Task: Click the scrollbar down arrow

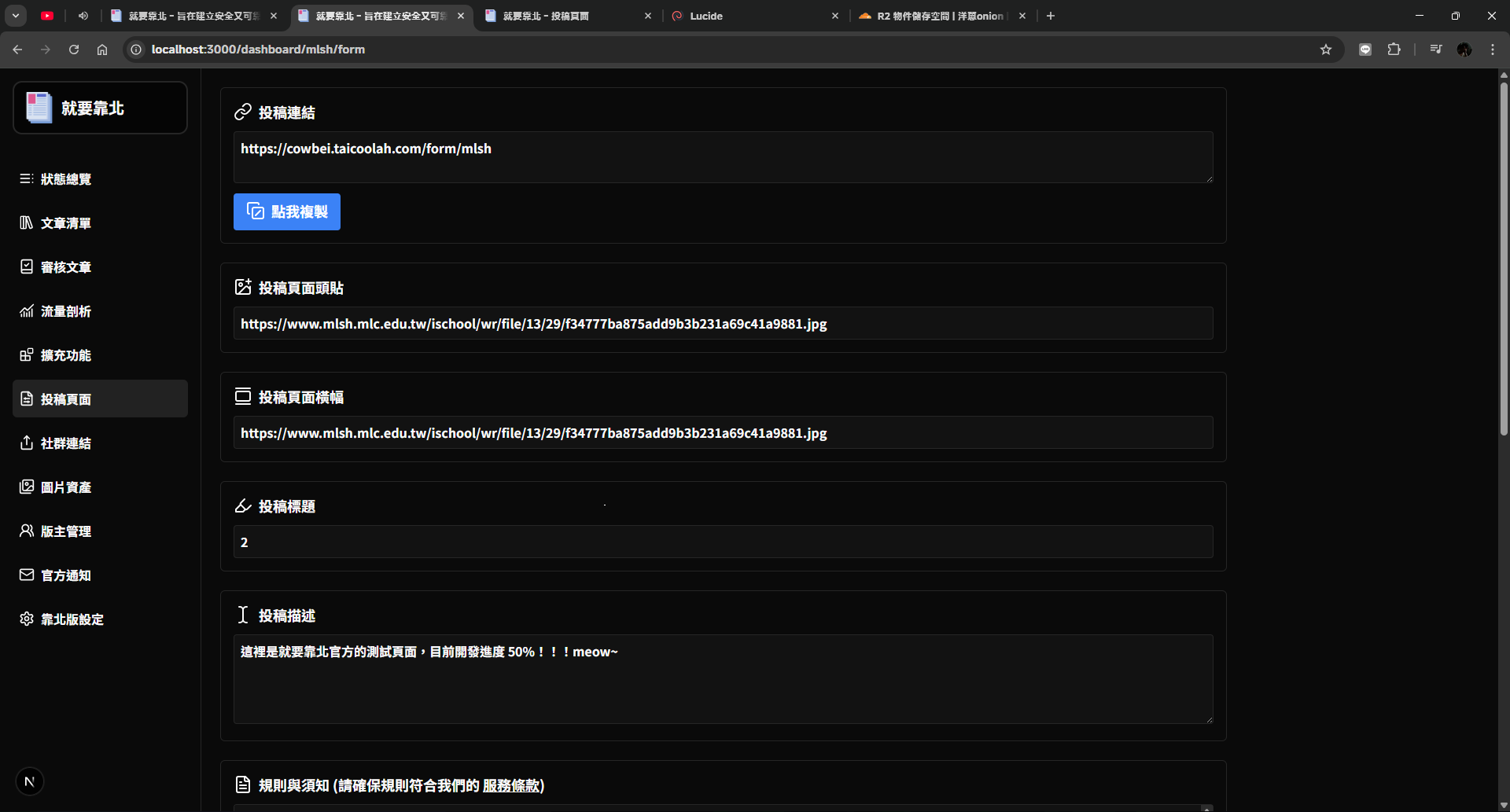Action: pyautogui.click(x=1504, y=806)
